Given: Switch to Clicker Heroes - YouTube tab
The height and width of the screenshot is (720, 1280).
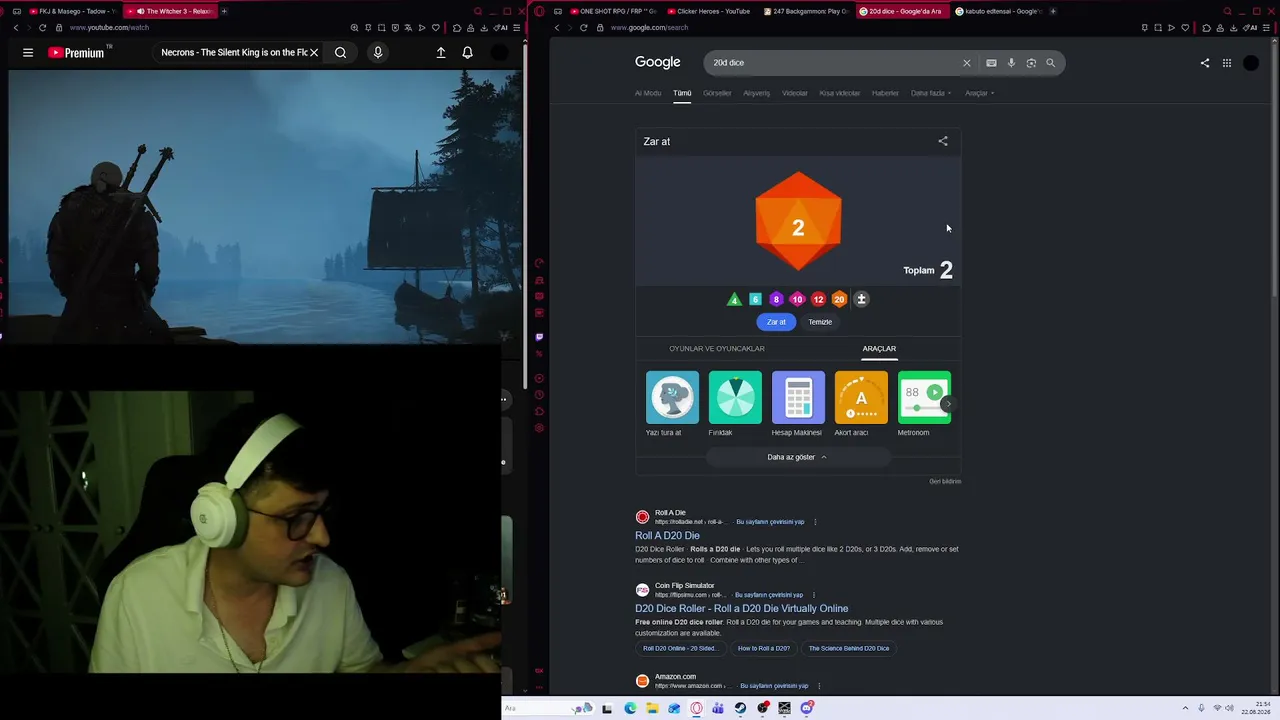Looking at the screenshot, I should (x=708, y=11).
